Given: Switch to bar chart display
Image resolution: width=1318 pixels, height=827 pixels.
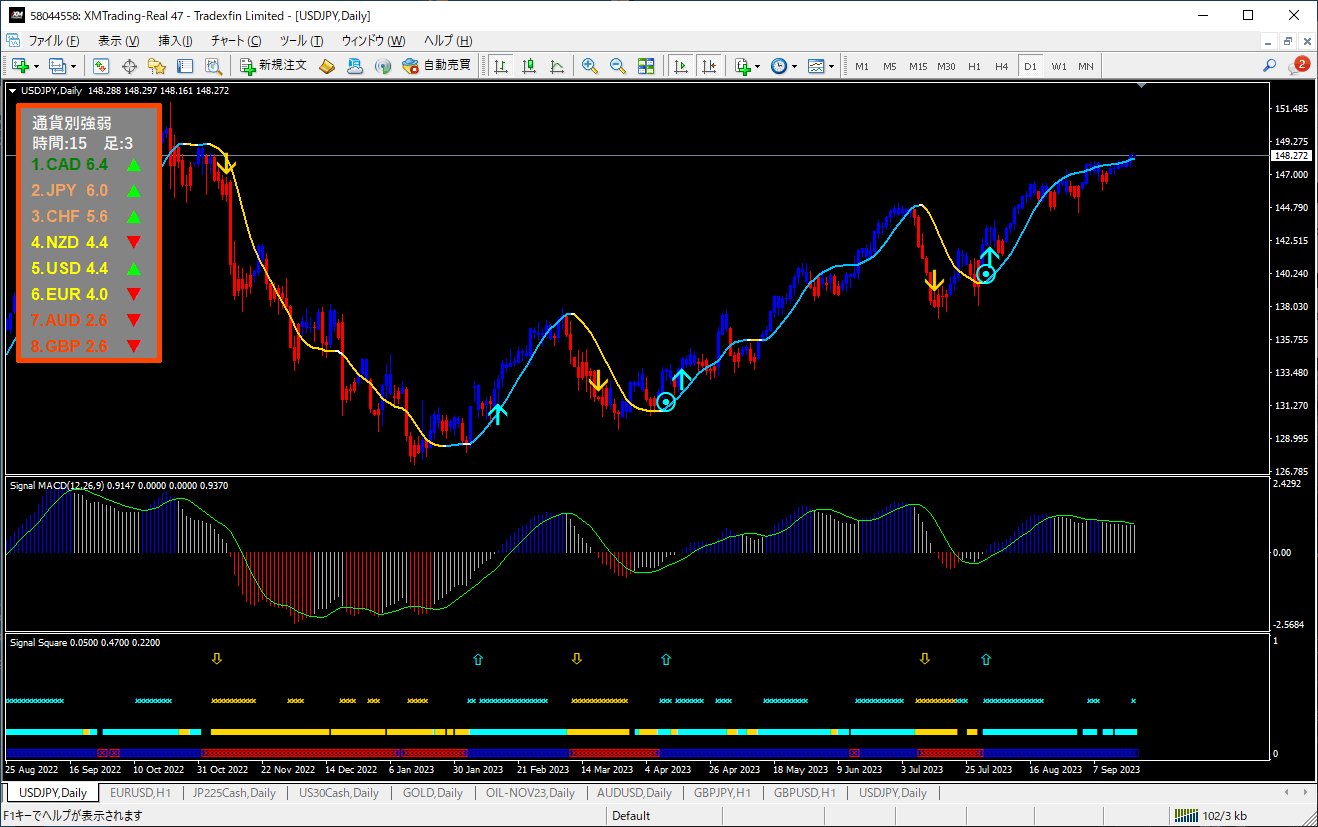Looking at the screenshot, I should point(500,66).
